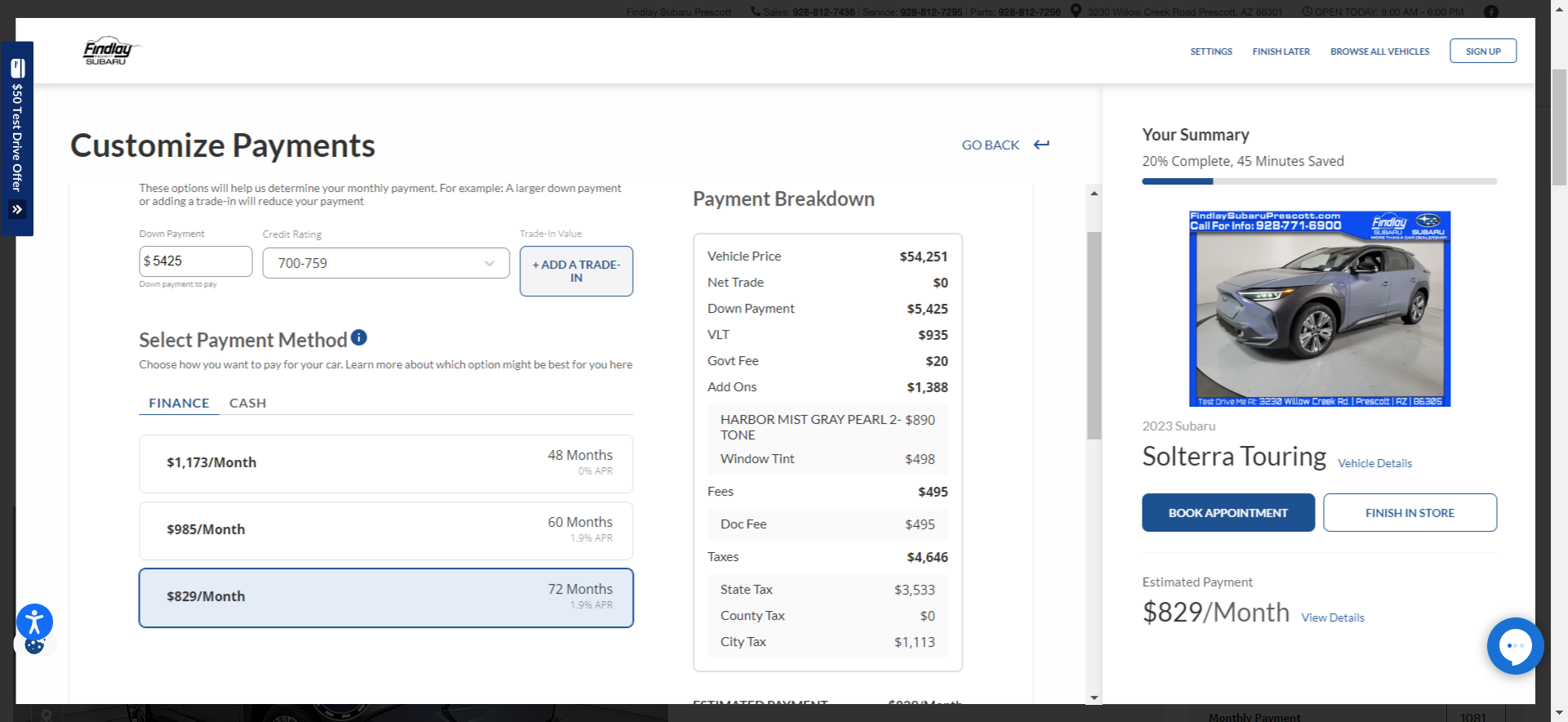Select the $1,173/Month 48 Months option
Screen dimensions: 1568x722
pyautogui.click(x=385, y=463)
